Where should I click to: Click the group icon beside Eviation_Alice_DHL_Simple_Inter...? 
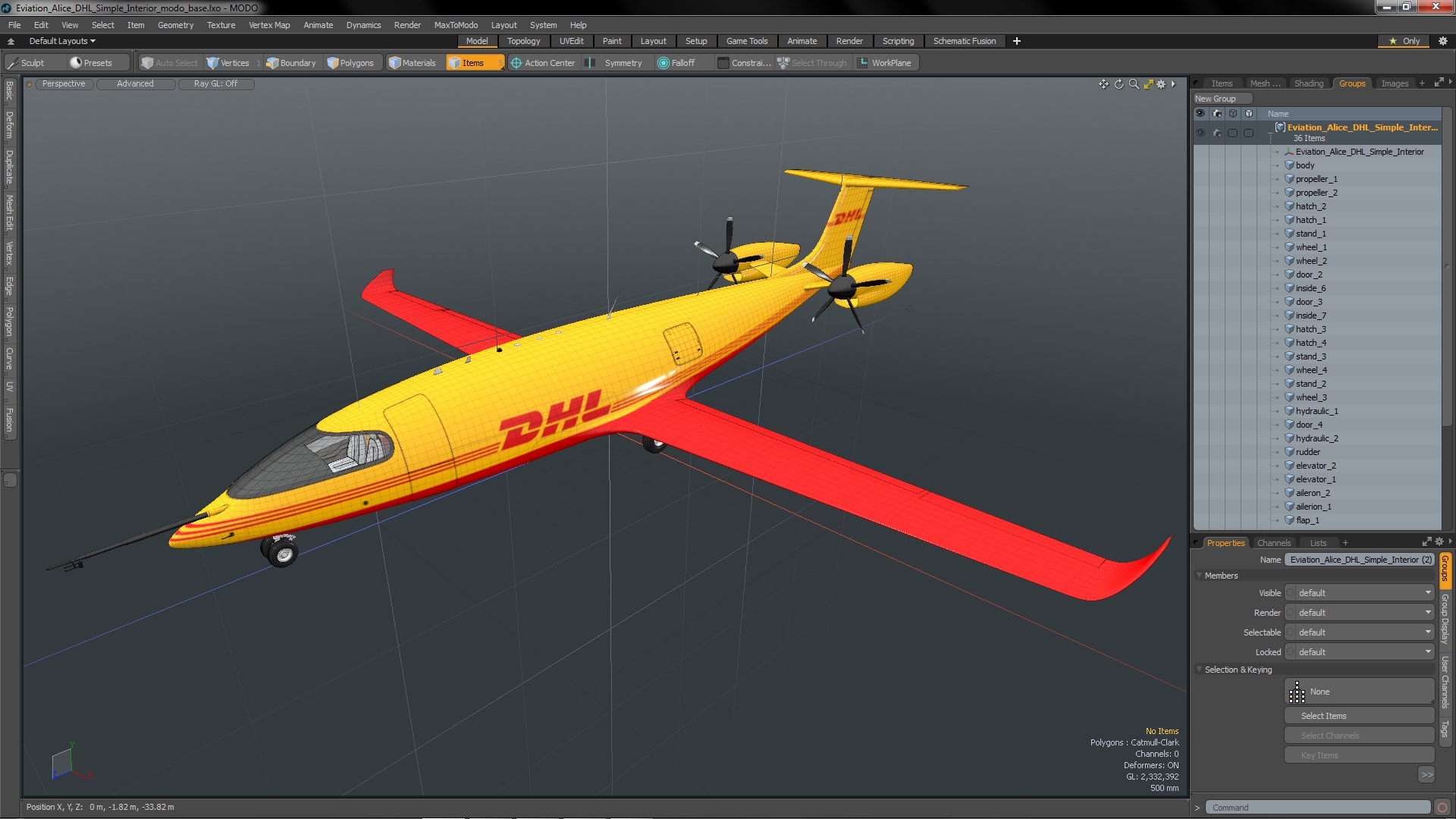click(1280, 127)
